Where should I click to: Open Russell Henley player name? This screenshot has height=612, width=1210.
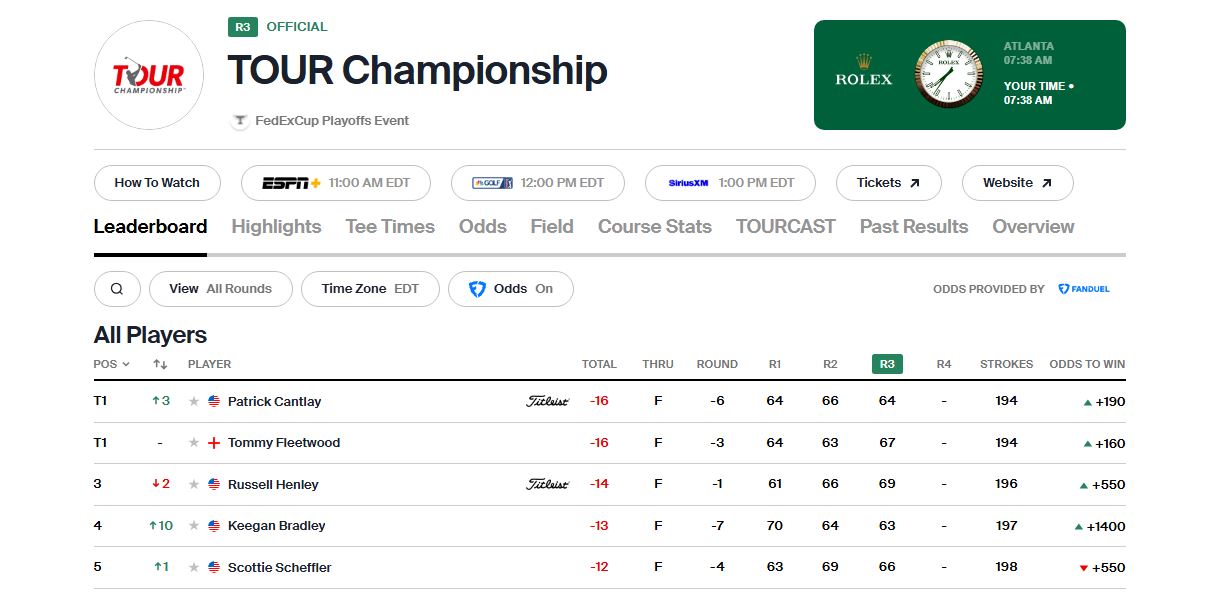(273, 484)
